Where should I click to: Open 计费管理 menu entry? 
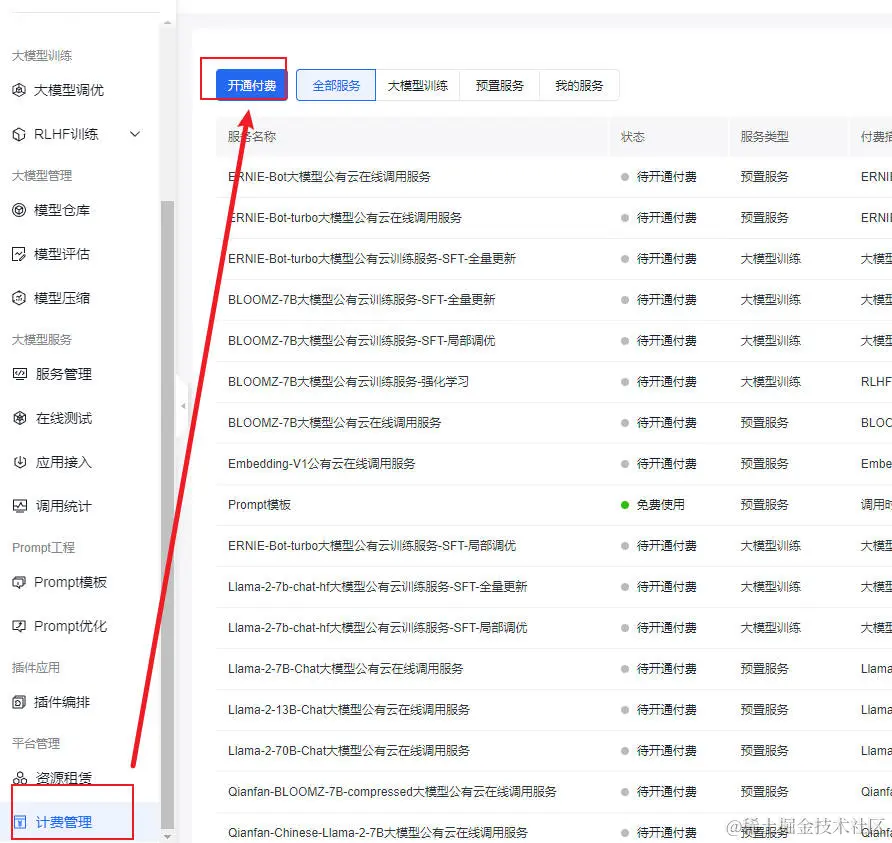tap(63, 822)
